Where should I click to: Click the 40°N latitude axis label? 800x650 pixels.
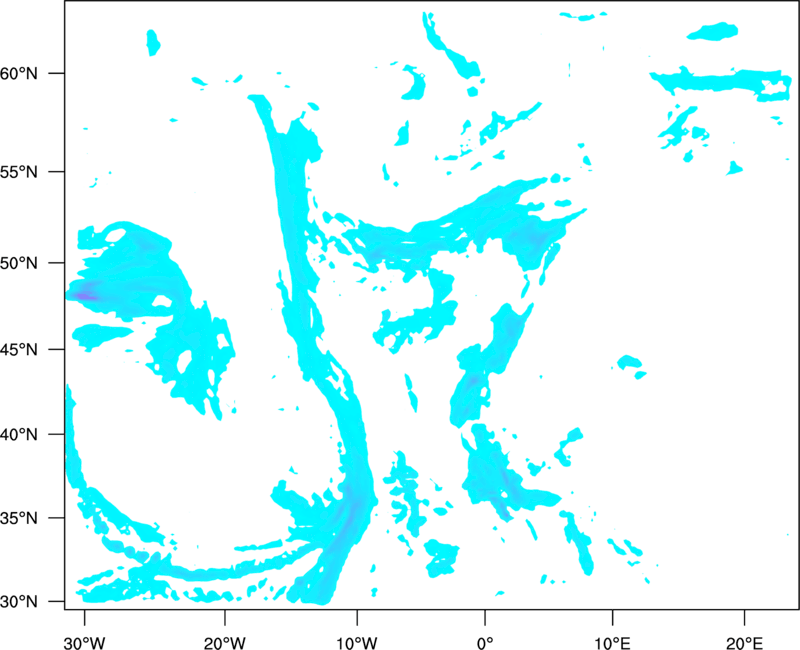(19, 435)
